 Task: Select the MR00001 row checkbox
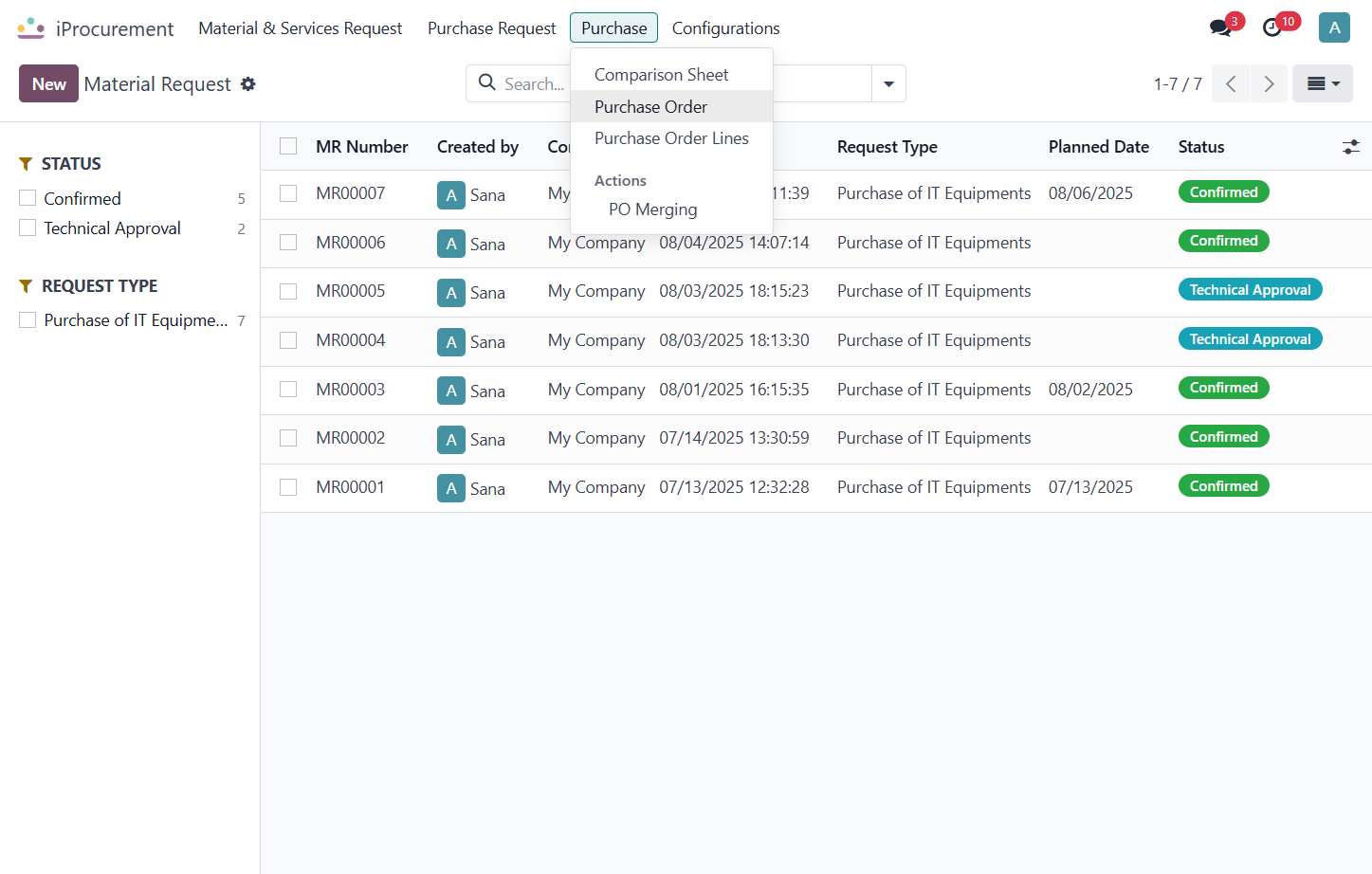288,487
